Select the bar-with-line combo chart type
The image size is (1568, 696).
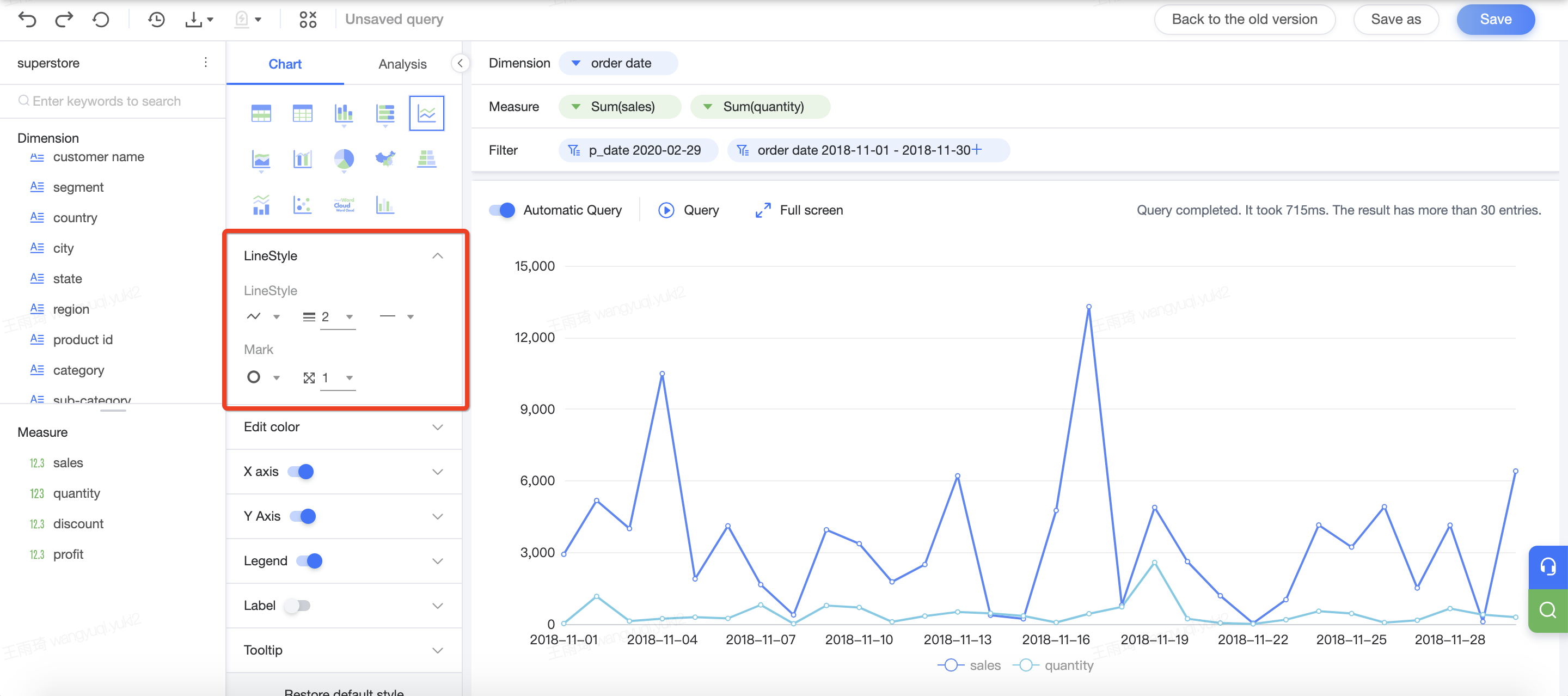click(303, 159)
